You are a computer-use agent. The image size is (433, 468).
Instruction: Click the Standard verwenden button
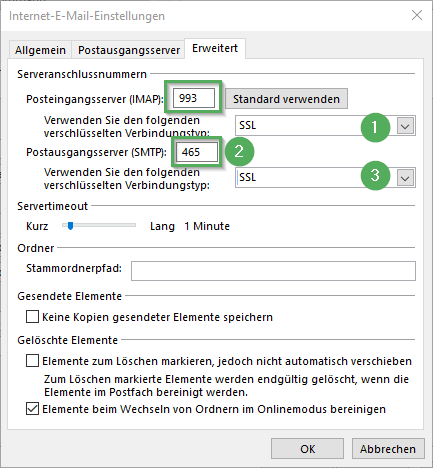pos(286,99)
